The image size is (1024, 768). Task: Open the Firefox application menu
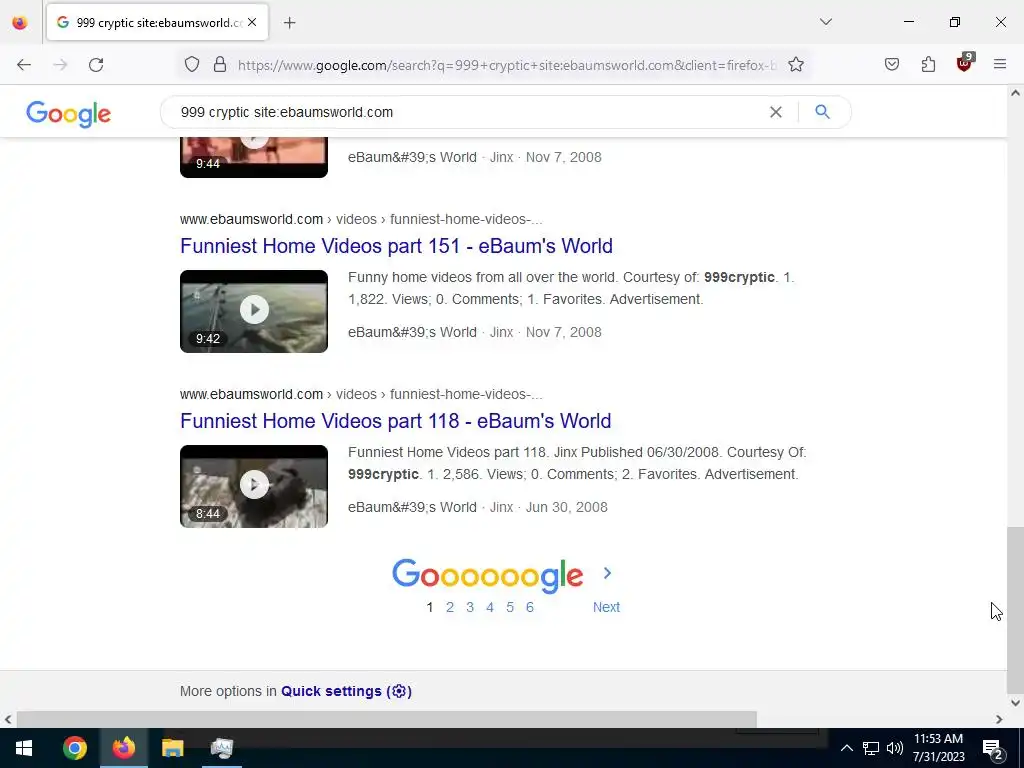click(x=1000, y=65)
